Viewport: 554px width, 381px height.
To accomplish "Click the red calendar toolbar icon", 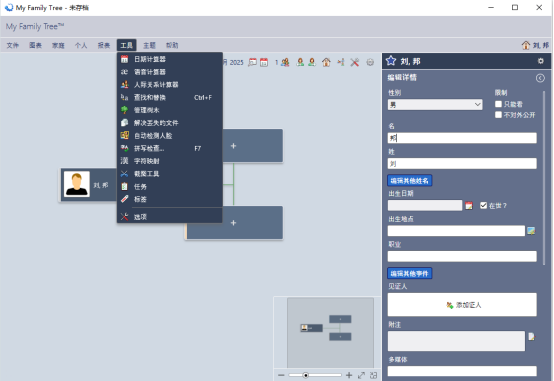I will tap(264, 63).
